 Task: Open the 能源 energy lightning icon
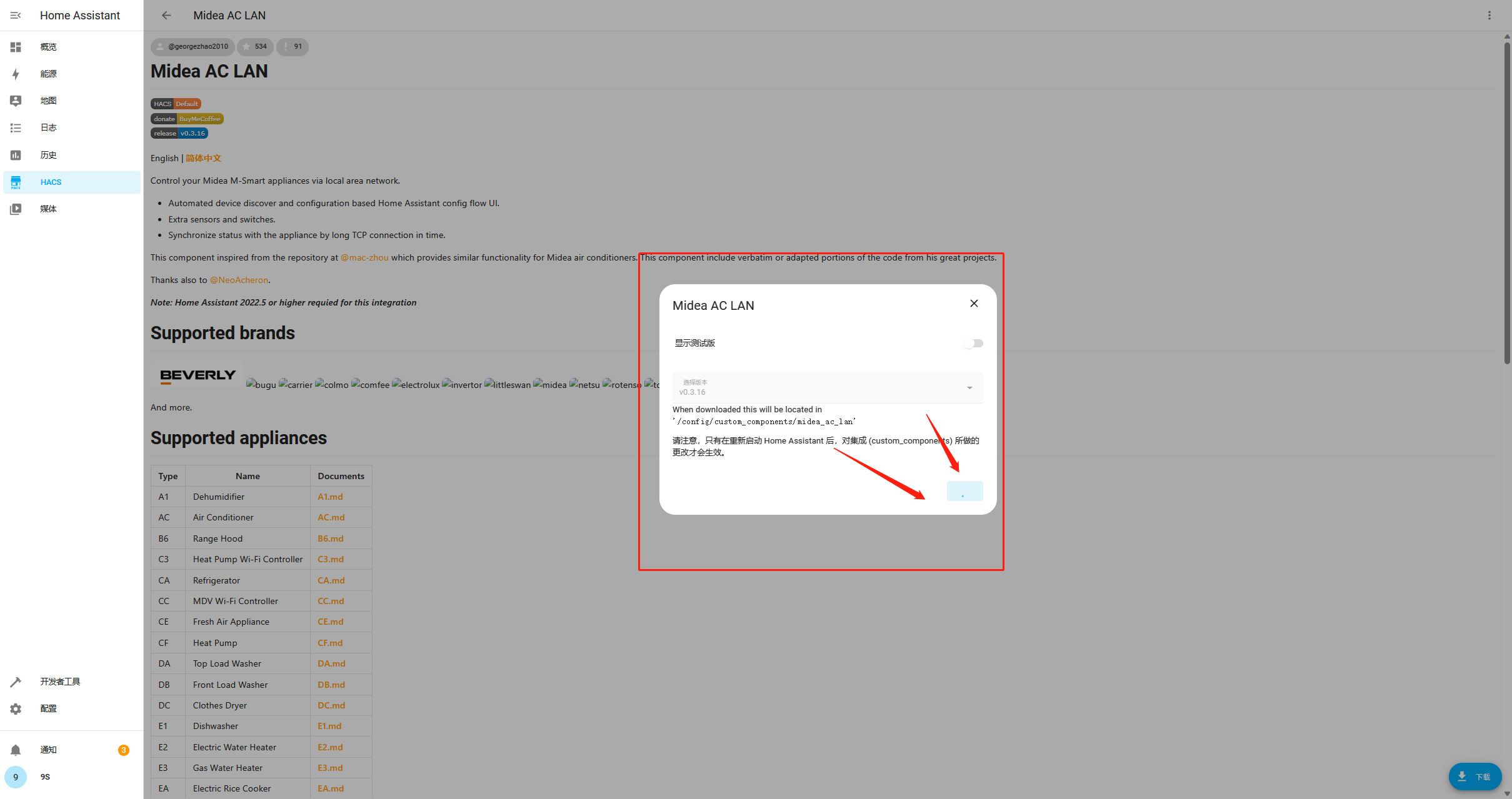(16, 74)
